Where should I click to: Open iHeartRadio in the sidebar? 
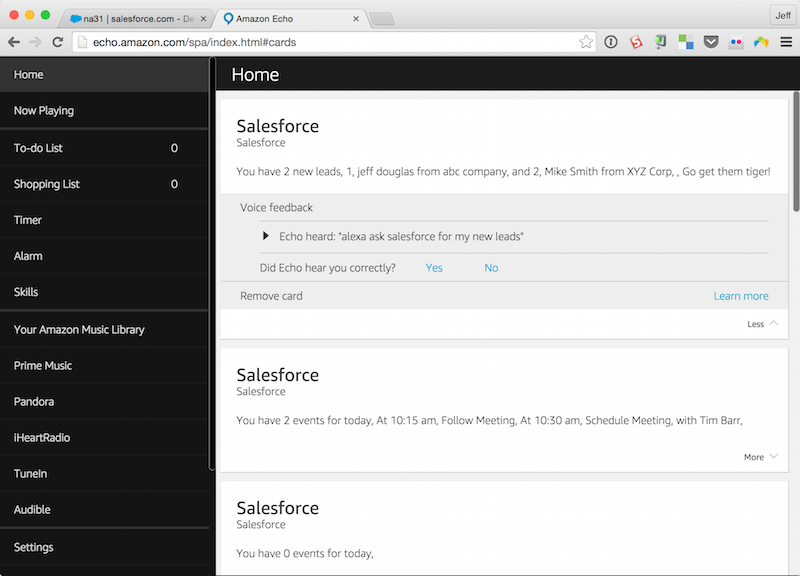(x=104, y=438)
